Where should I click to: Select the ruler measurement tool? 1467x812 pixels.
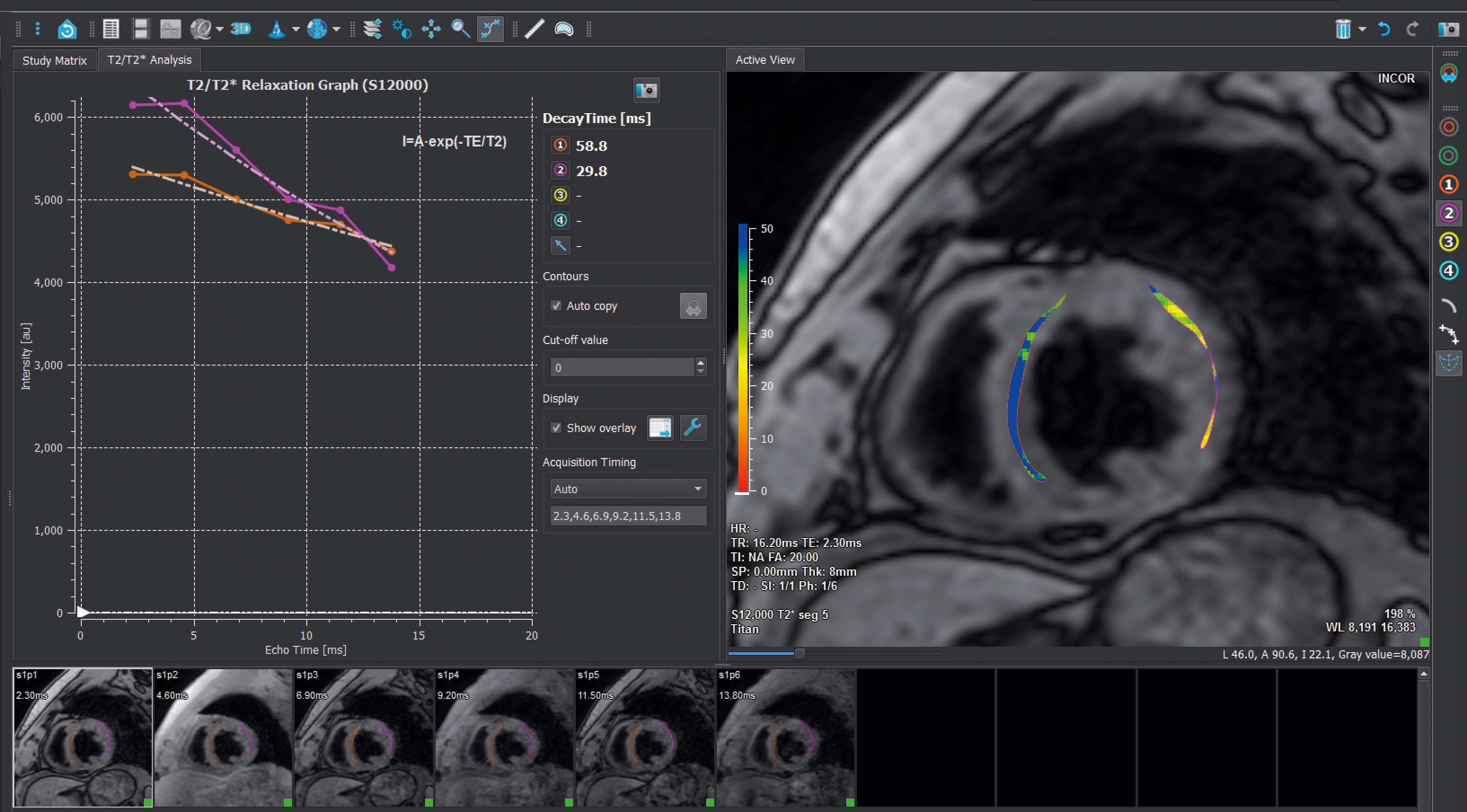[x=534, y=28]
